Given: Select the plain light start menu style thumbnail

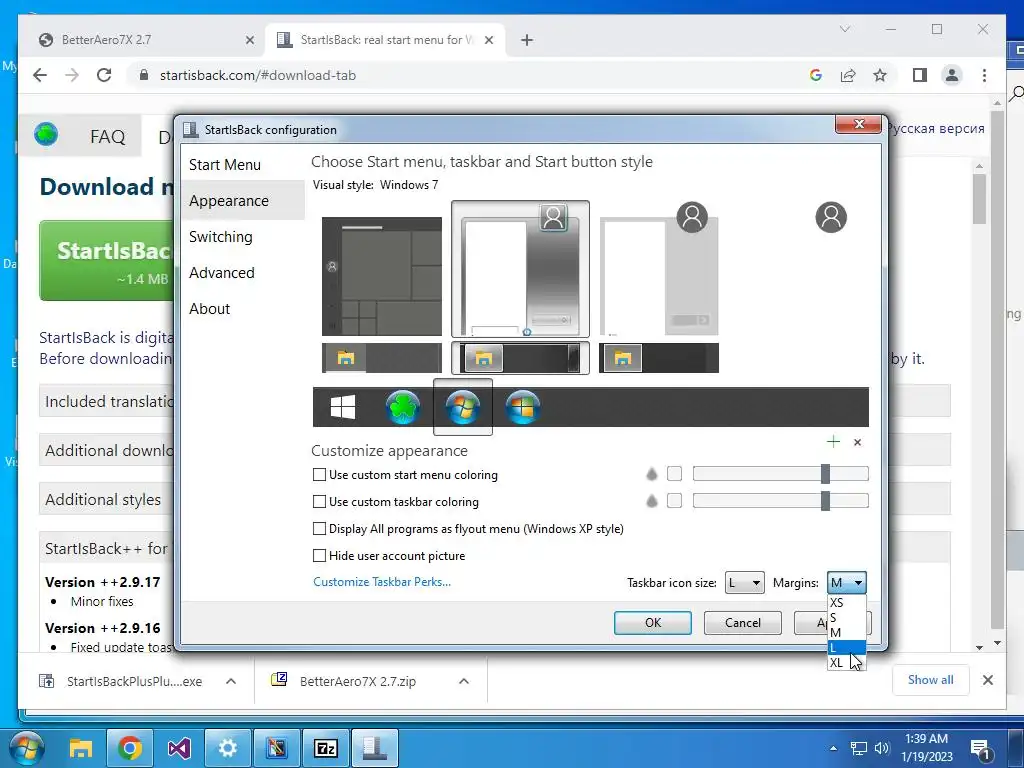Looking at the screenshot, I should [x=659, y=276].
